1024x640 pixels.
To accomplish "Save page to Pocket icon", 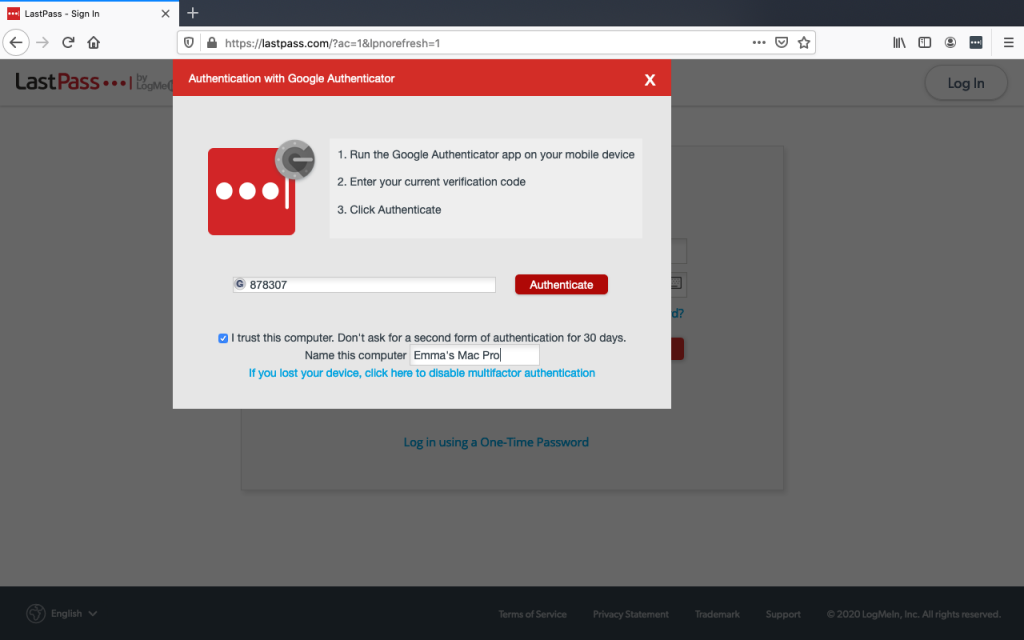I will click(781, 42).
